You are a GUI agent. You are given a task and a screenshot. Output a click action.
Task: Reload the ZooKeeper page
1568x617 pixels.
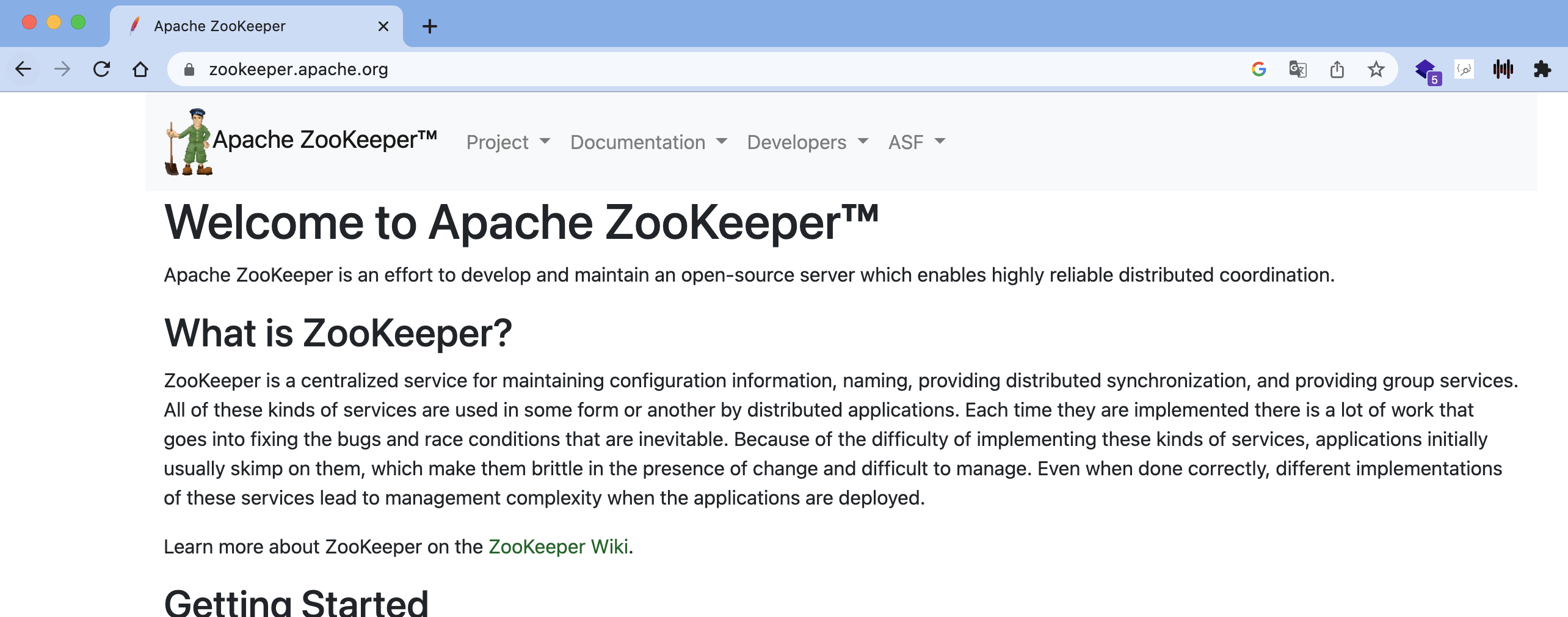[x=101, y=70]
